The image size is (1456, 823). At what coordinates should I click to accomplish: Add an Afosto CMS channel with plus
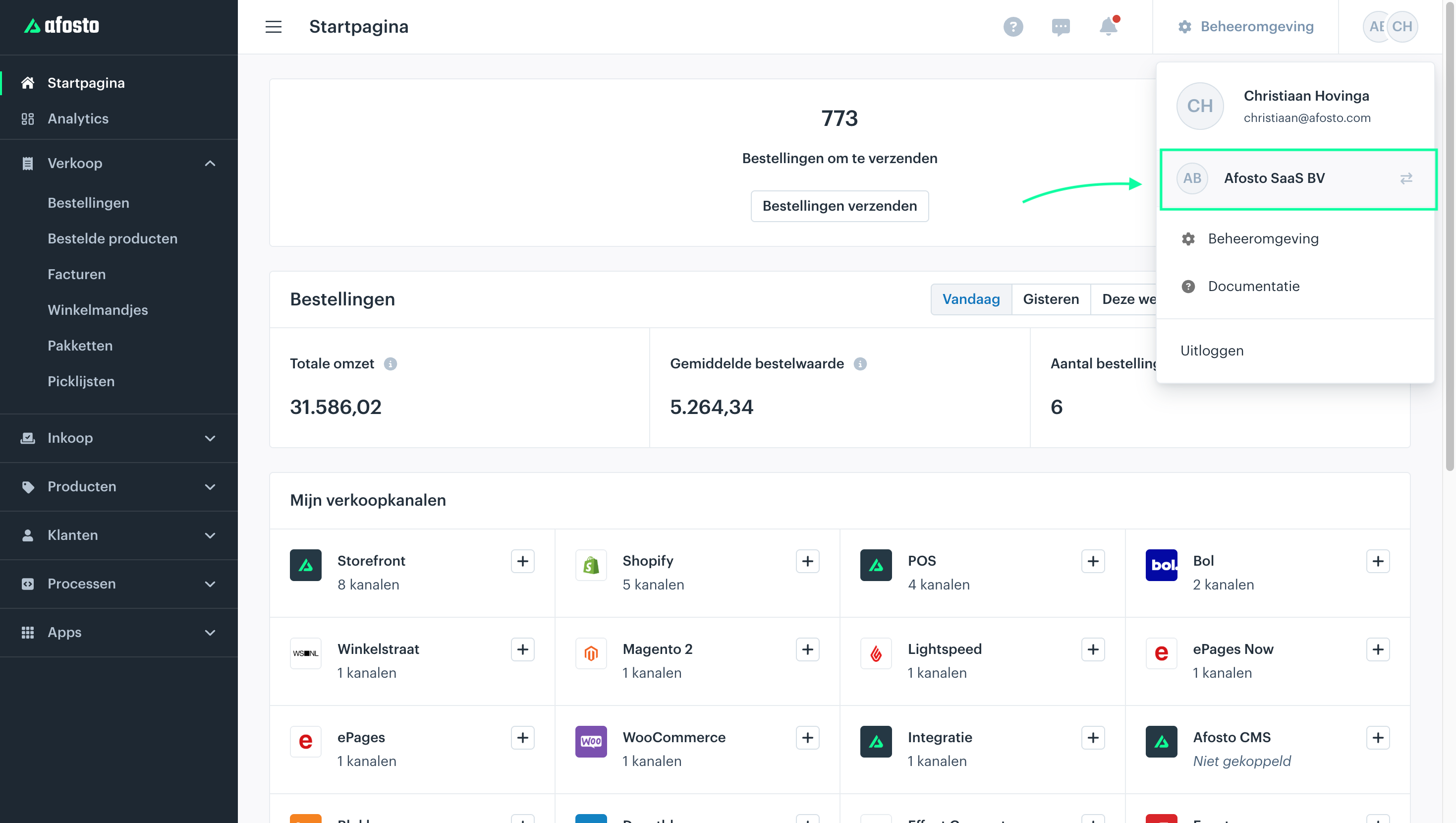click(1377, 738)
